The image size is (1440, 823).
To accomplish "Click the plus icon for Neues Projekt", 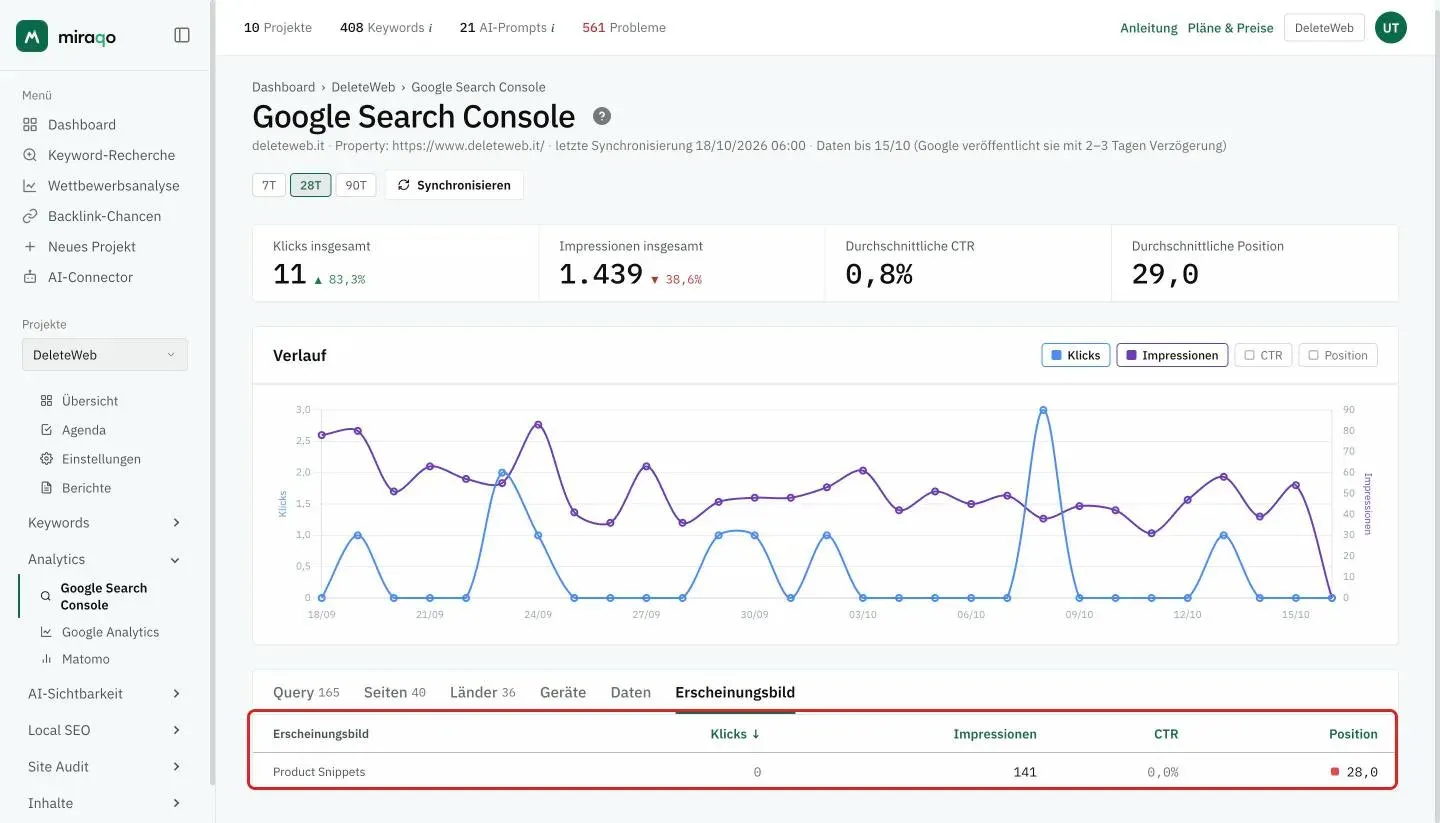I will (x=29, y=247).
